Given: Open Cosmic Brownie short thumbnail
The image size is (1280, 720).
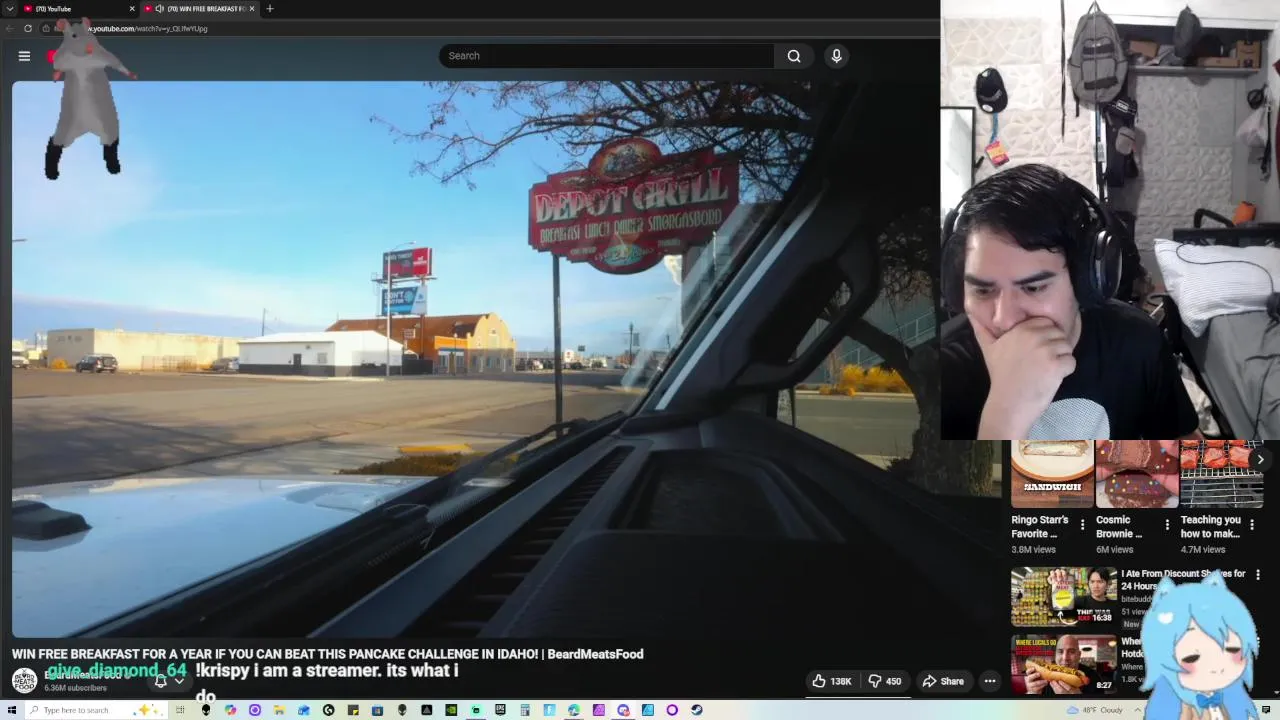Looking at the screenshot, I should point(1137,474).
